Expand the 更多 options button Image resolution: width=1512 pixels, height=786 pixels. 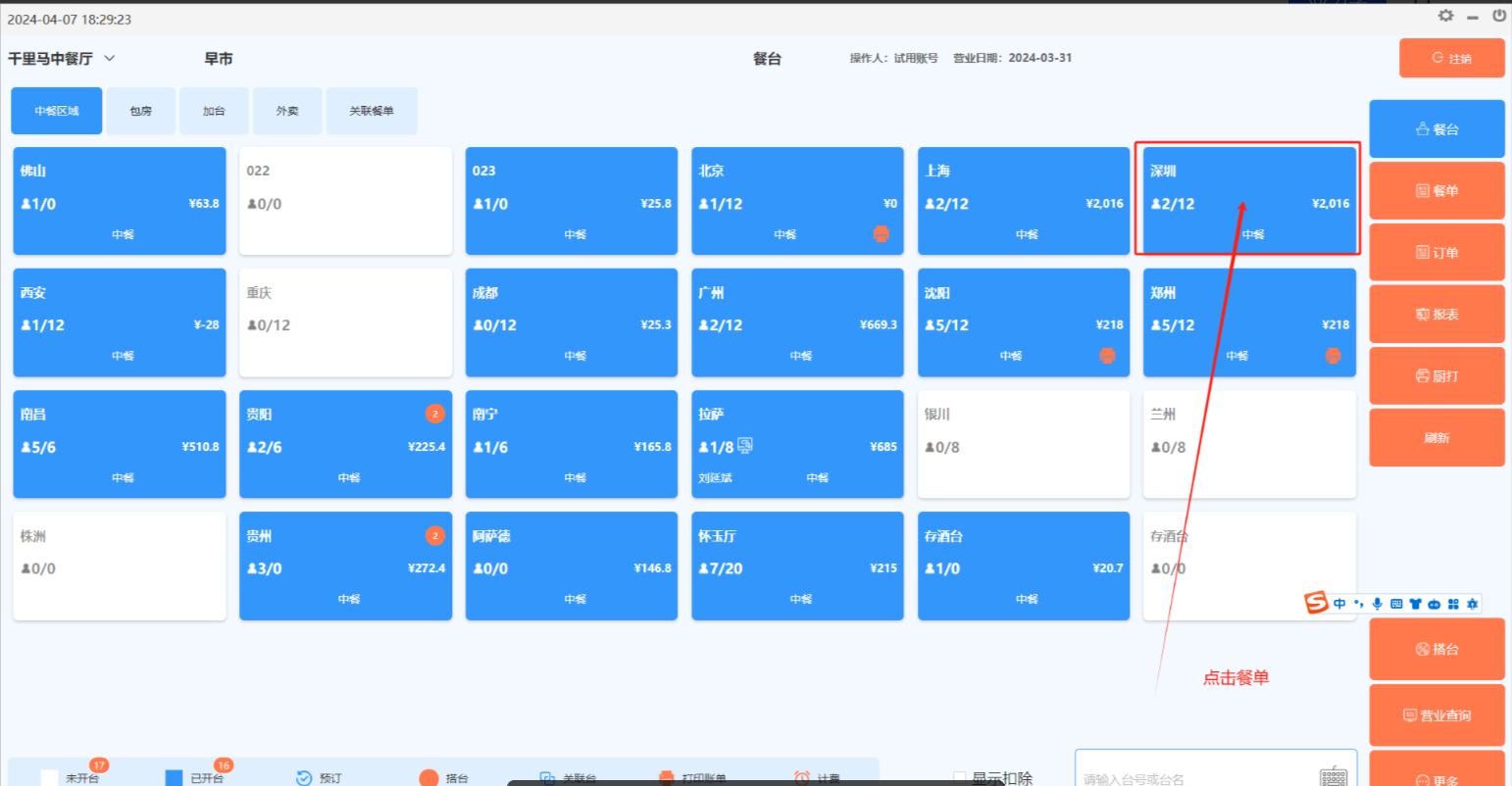(x=1436, y=774)
